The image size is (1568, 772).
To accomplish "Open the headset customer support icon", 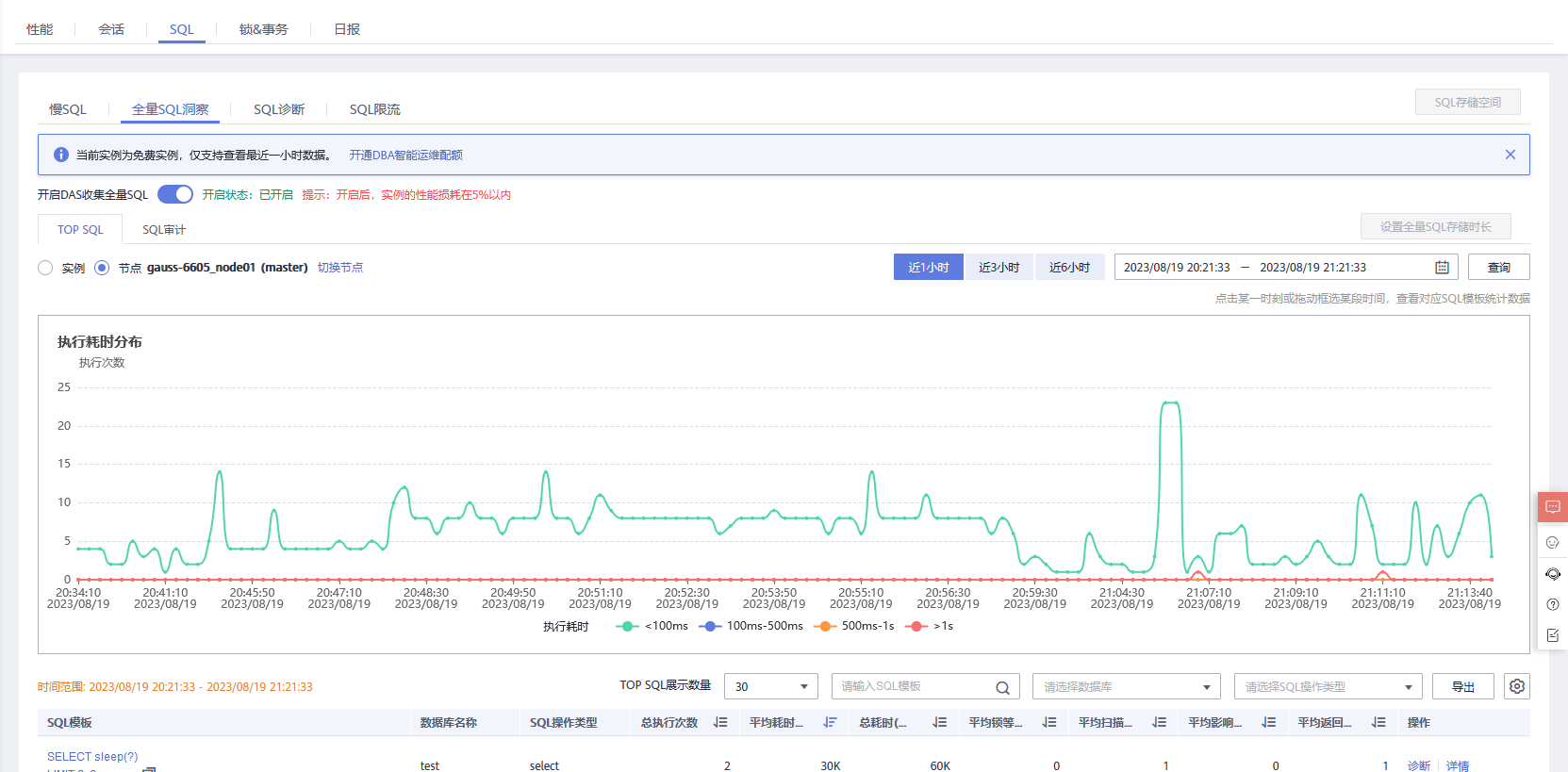I will (x=1553, y=574).
